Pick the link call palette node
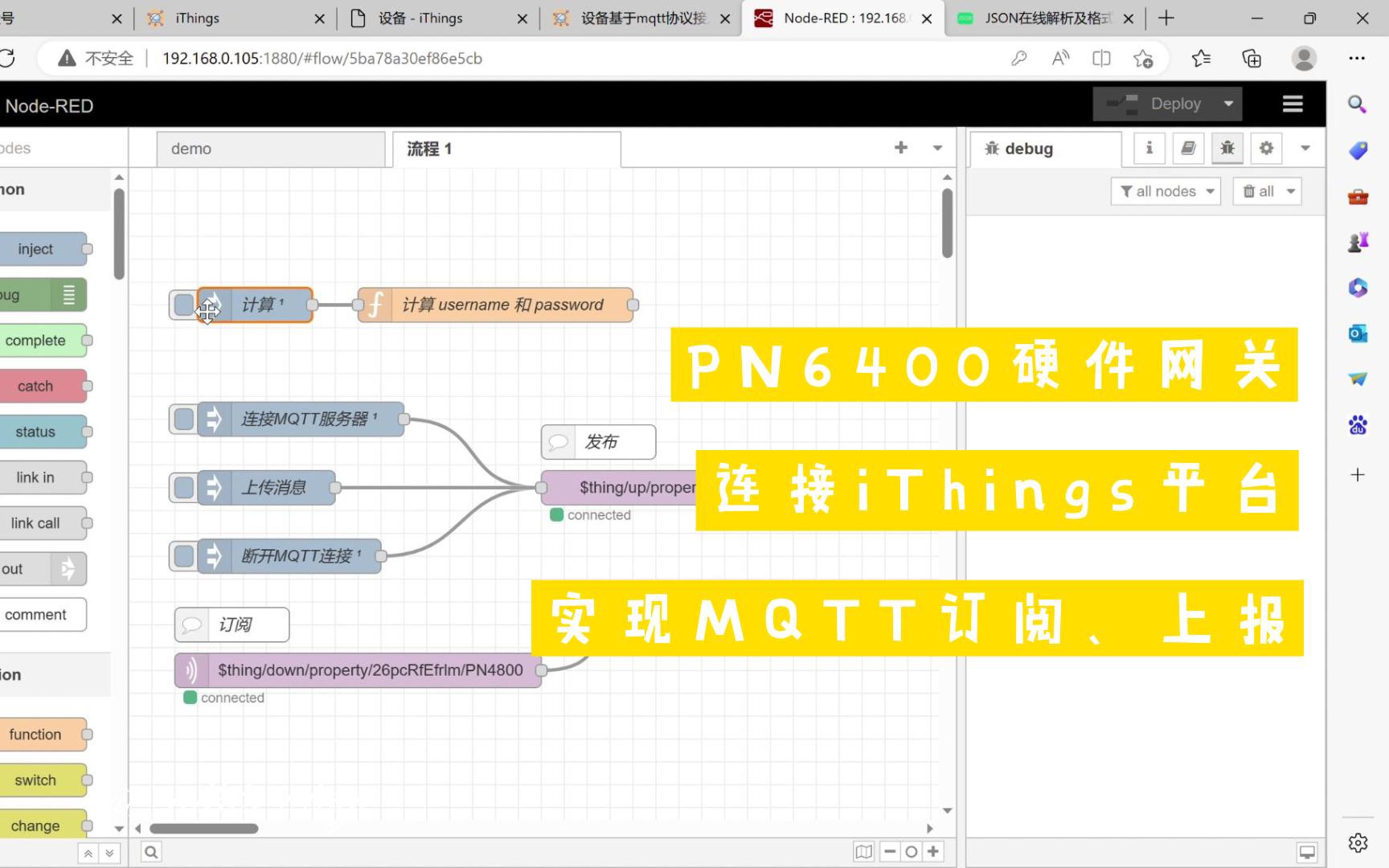Image resolution: width=1389 pixels, height=868 pixels. tap(43, 523)
